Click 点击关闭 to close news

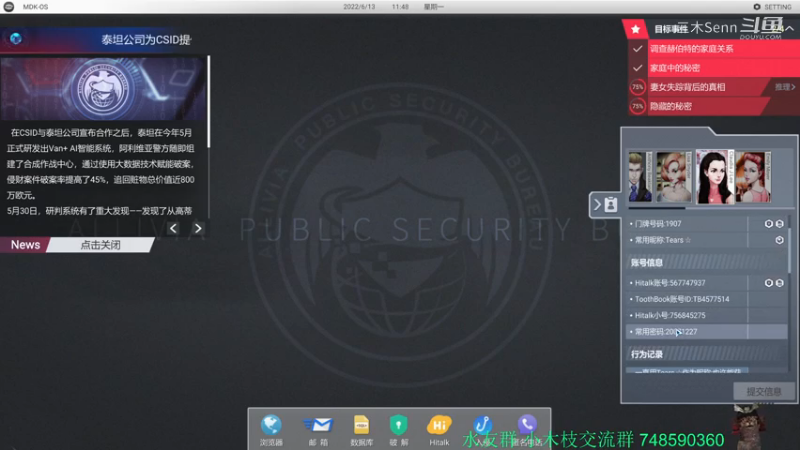[101, 245]
